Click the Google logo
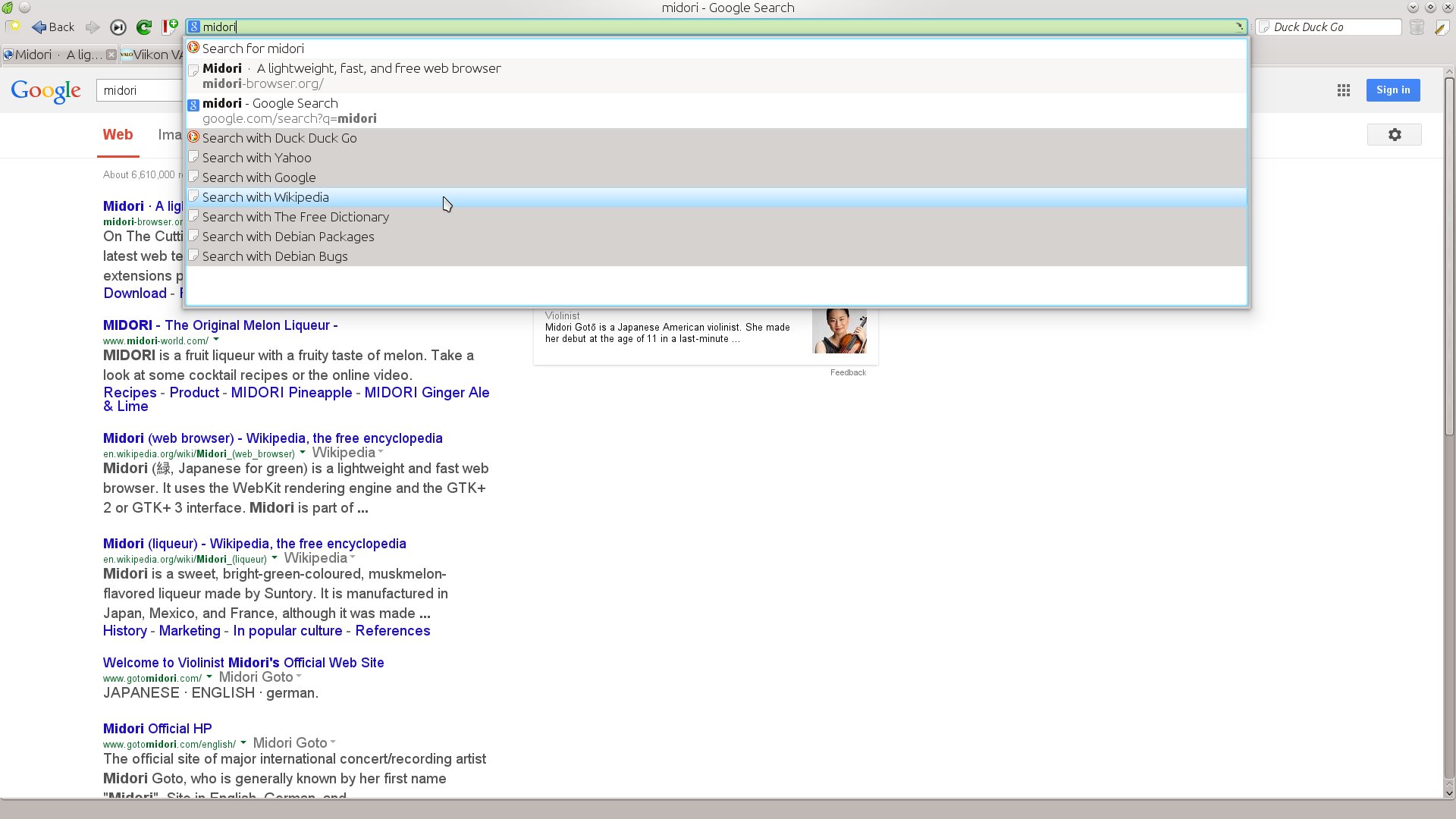 tap(46, 90)
